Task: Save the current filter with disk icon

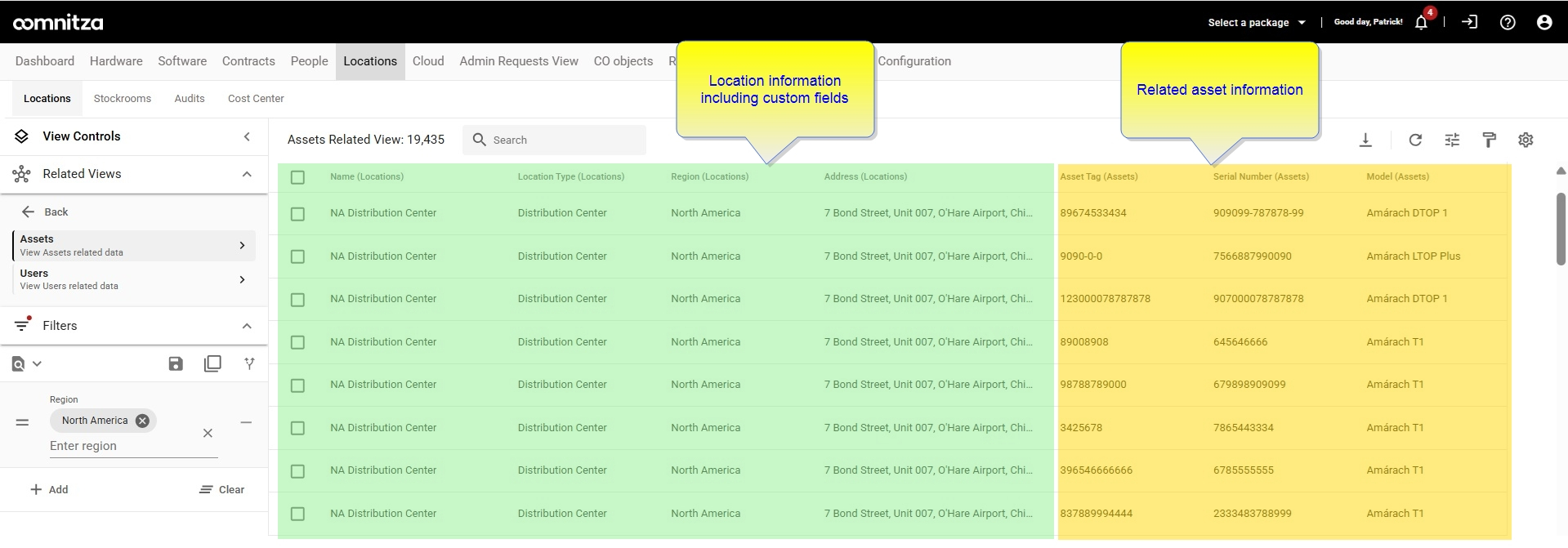Action: tap(176, 363)
